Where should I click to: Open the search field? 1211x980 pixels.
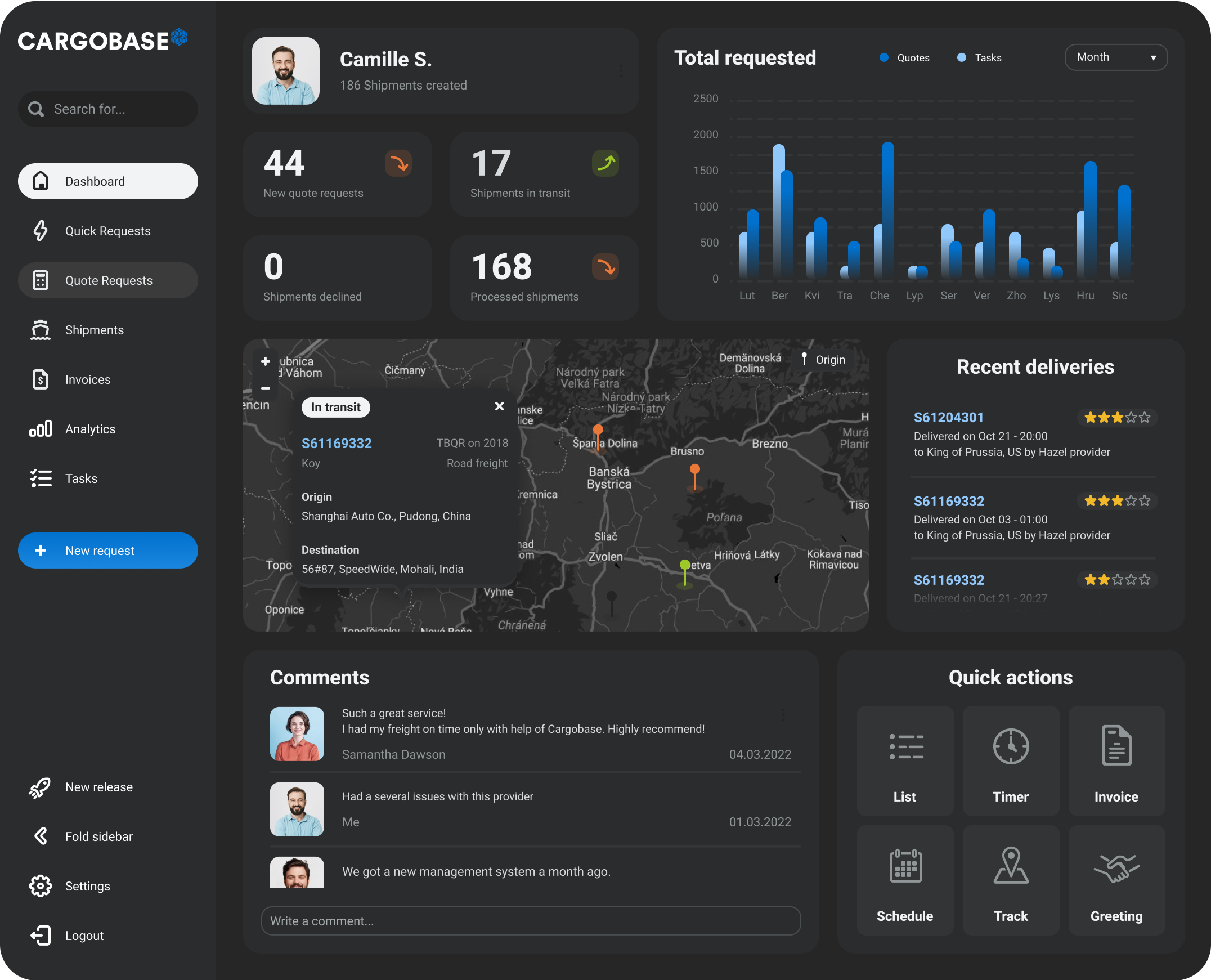[x=108, y=109]
